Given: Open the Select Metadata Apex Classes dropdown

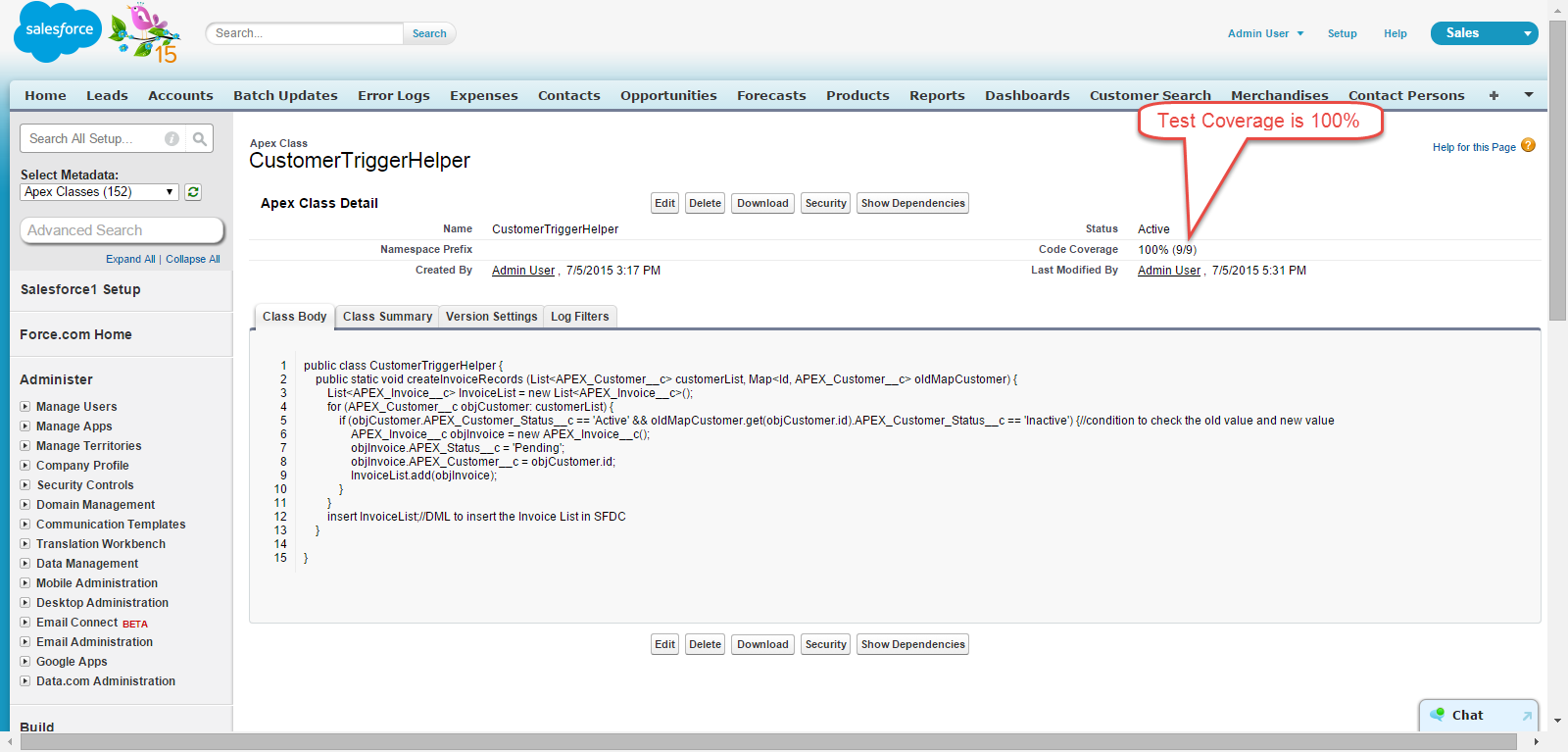Looking at the screenshot, I should pyautogui.click(x=100, y=192).
